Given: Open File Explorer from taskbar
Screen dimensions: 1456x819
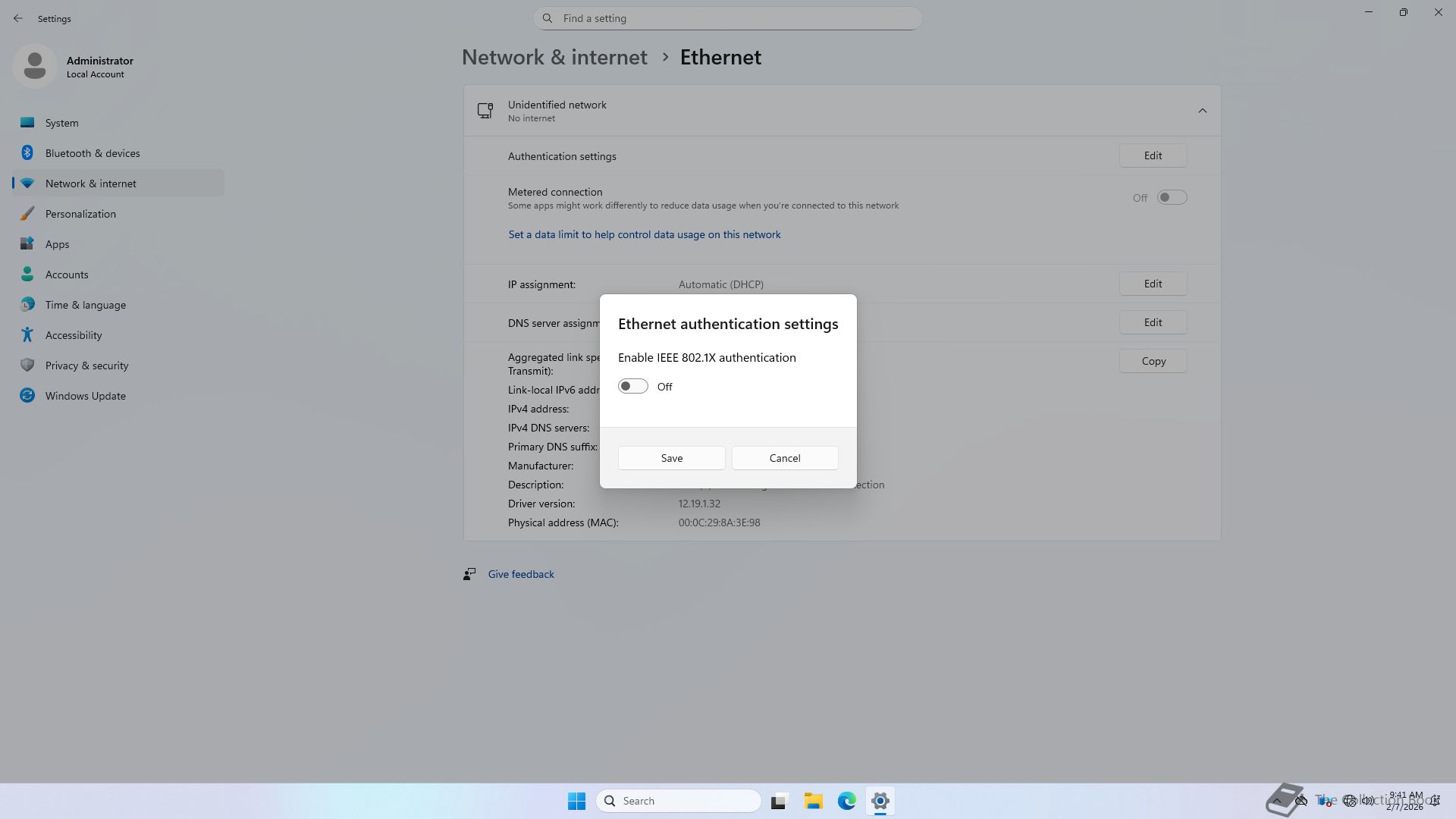Looking at the screenshot, I should click(x=813, y=801).
